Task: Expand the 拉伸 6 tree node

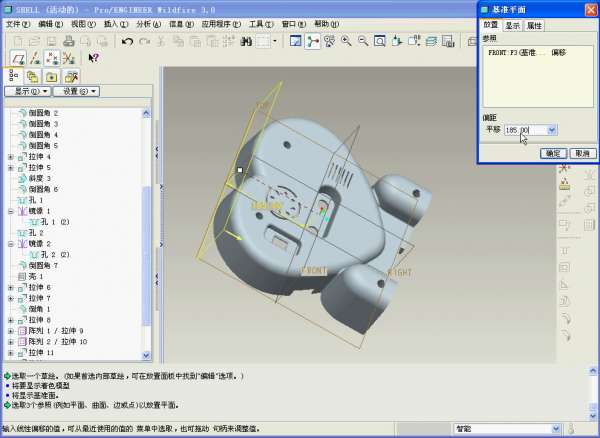Action: 11,287
